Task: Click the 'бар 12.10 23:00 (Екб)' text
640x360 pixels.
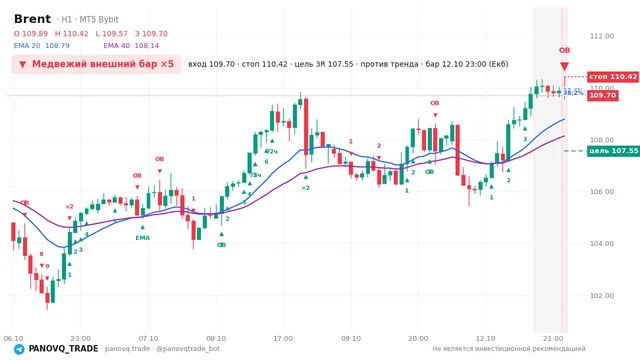Action: coord(467,64)
